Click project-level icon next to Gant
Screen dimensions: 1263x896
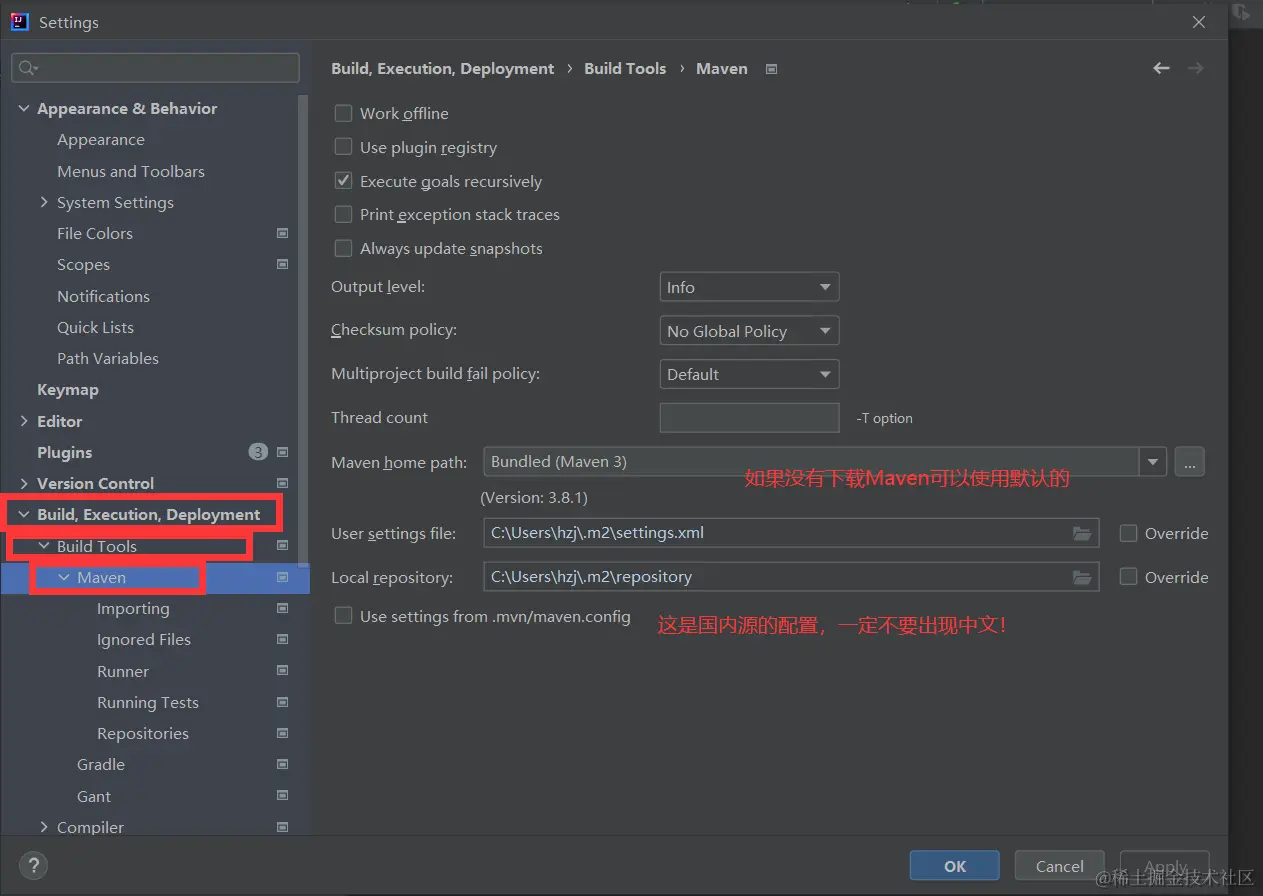282,796
